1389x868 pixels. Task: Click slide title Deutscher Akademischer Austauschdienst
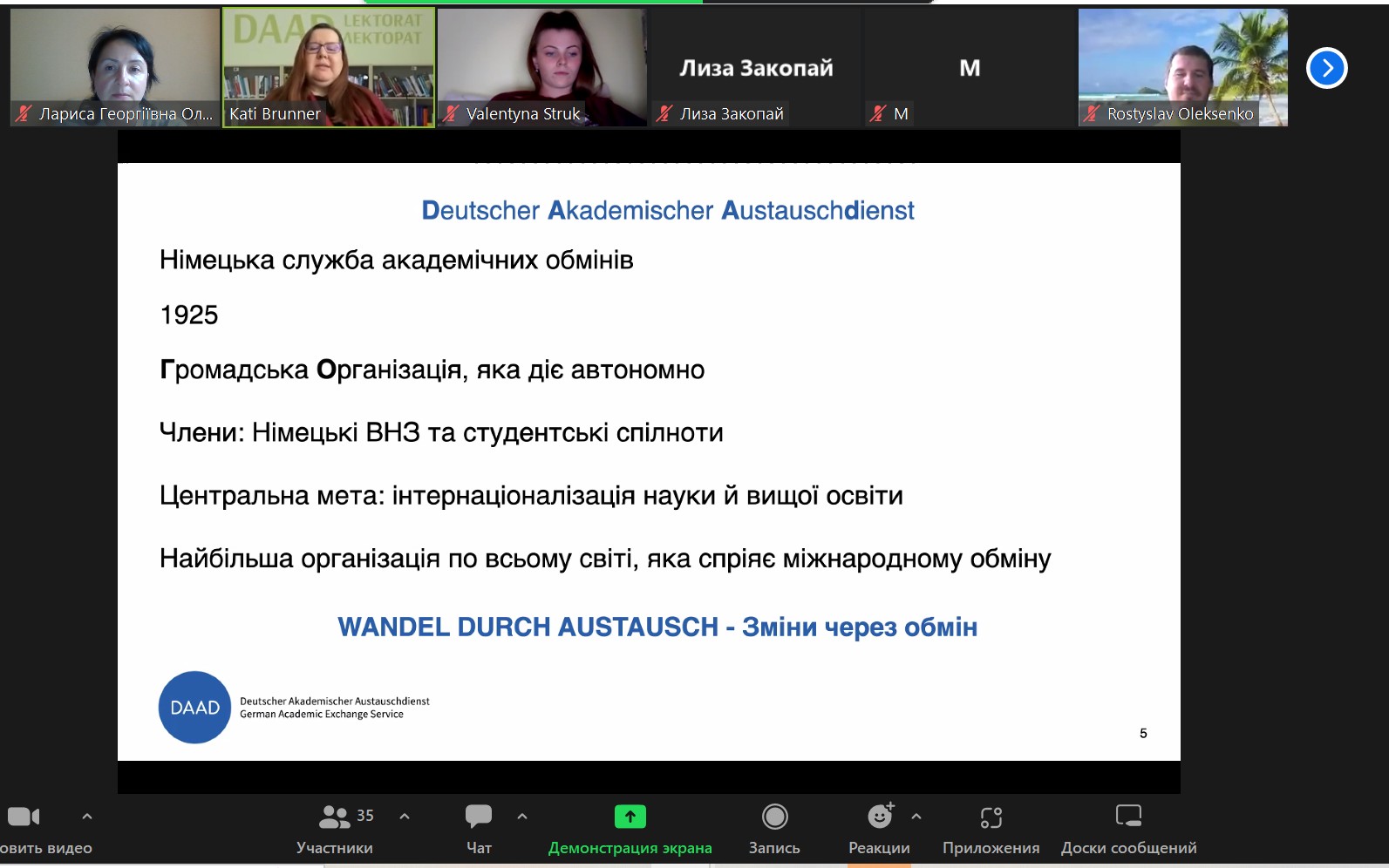[x=668, y=210]
